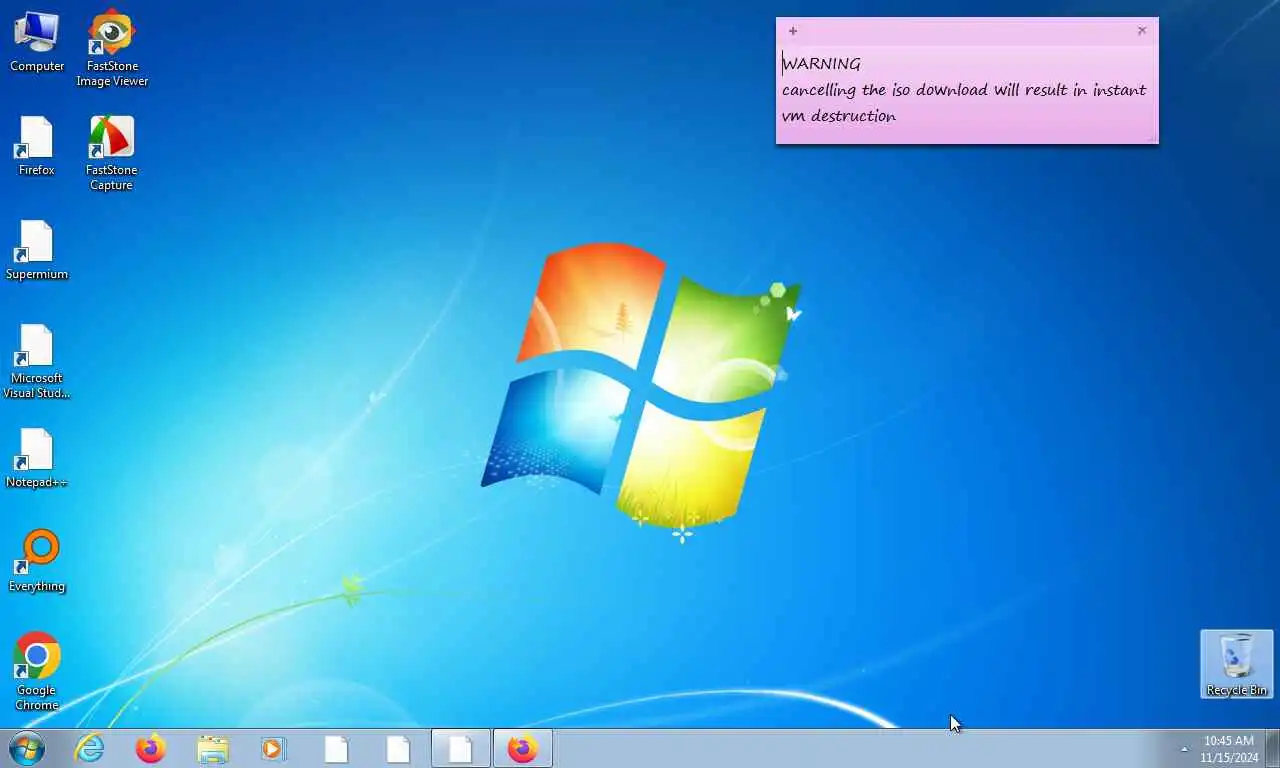Click the 'vm destruction' line in note
This screenshot has width=1280, height=768.
pos(839,116)
